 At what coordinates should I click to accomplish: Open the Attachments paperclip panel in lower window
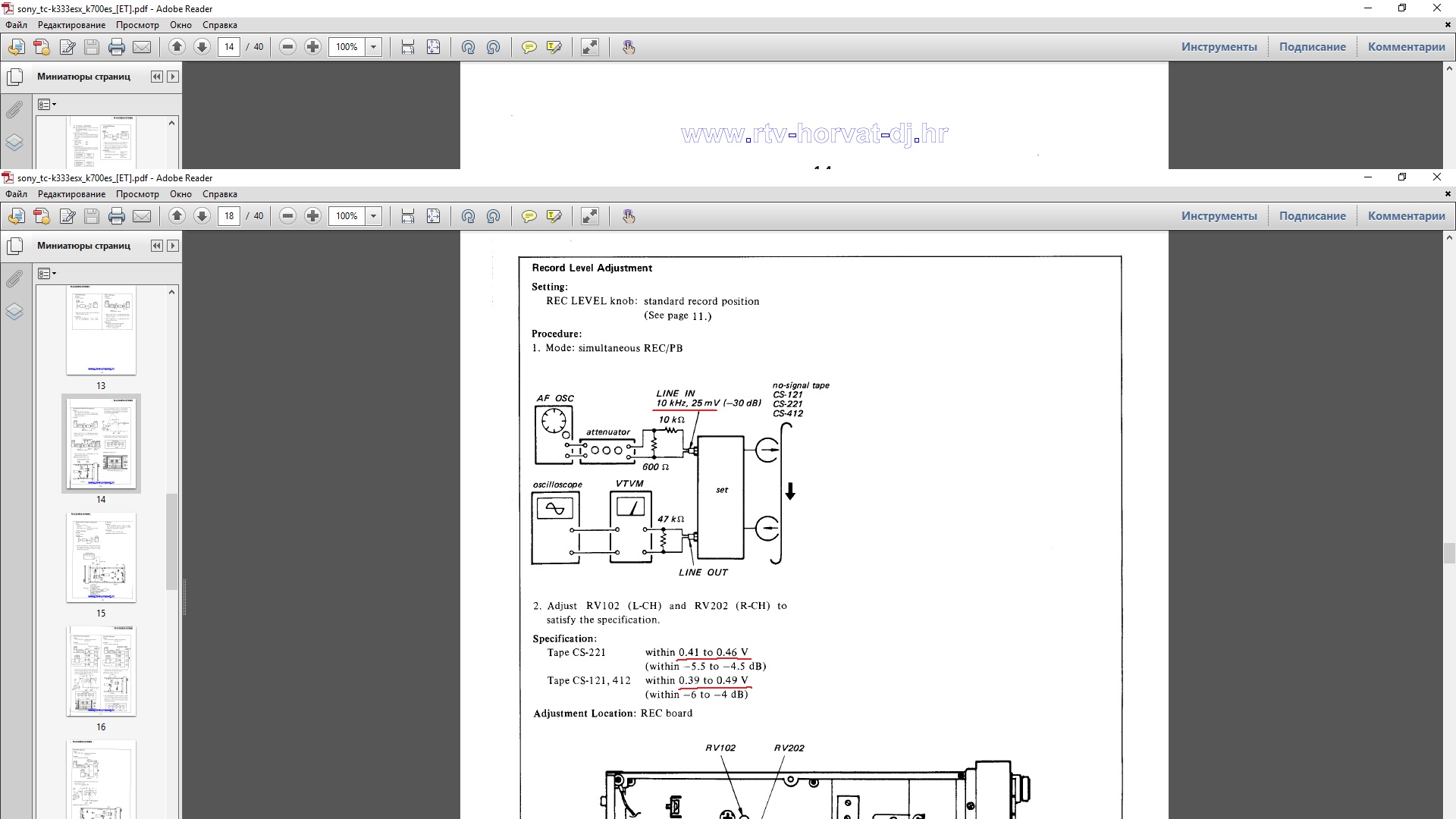pyautogui.click(x=14, y=279)
